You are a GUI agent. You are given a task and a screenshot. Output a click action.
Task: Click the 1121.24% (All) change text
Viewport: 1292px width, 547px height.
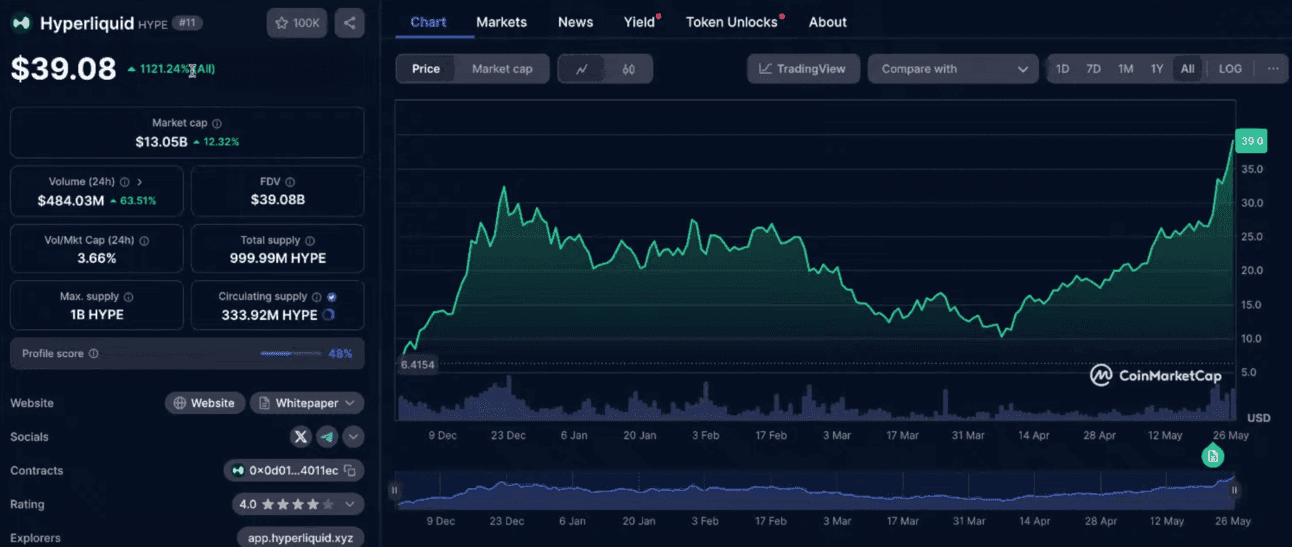click(x=178, y=69)
